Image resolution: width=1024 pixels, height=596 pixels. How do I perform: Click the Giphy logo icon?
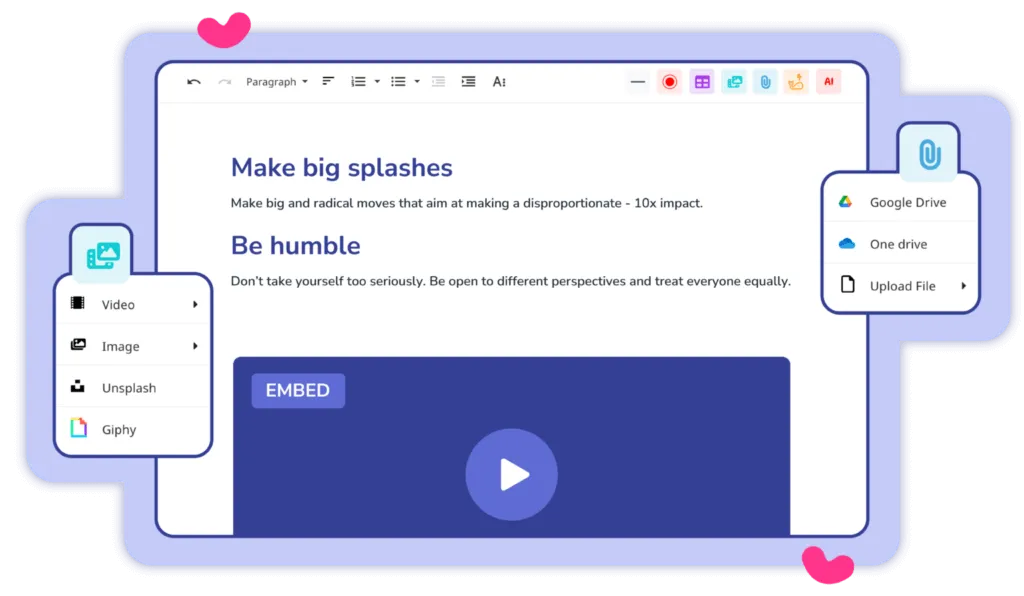(x=78, y=428)
